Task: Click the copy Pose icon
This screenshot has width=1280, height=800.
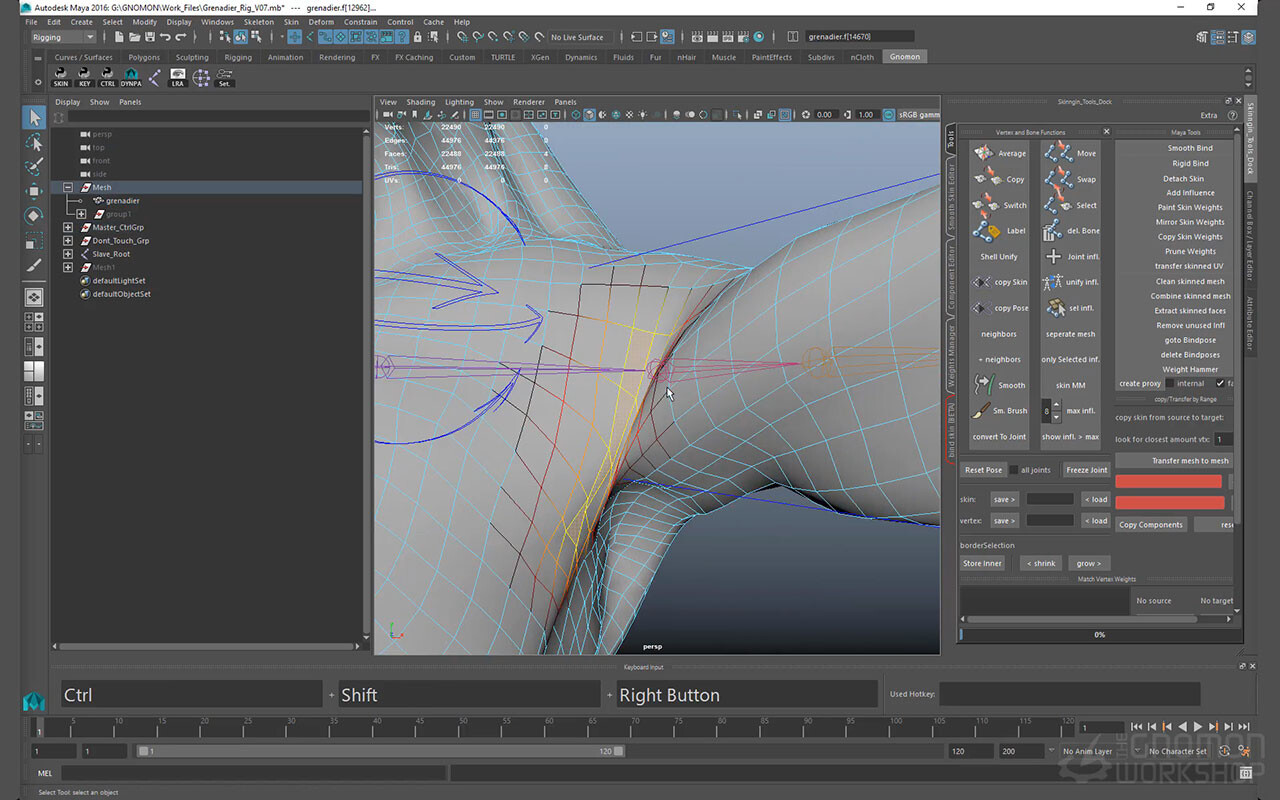Action: point(982,308)
